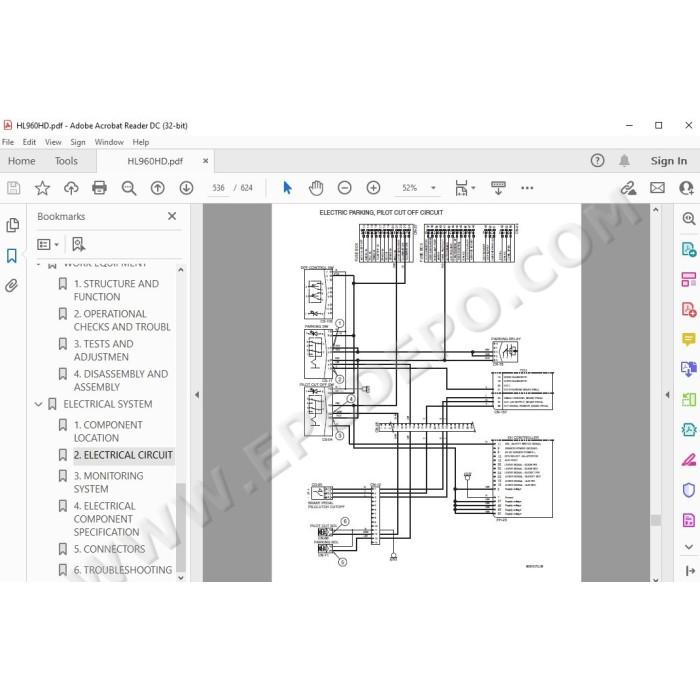The width and height of the screenshot is (700, 700).
Task: Activate the hand pan tool
Action: click(x=316, y=188)
